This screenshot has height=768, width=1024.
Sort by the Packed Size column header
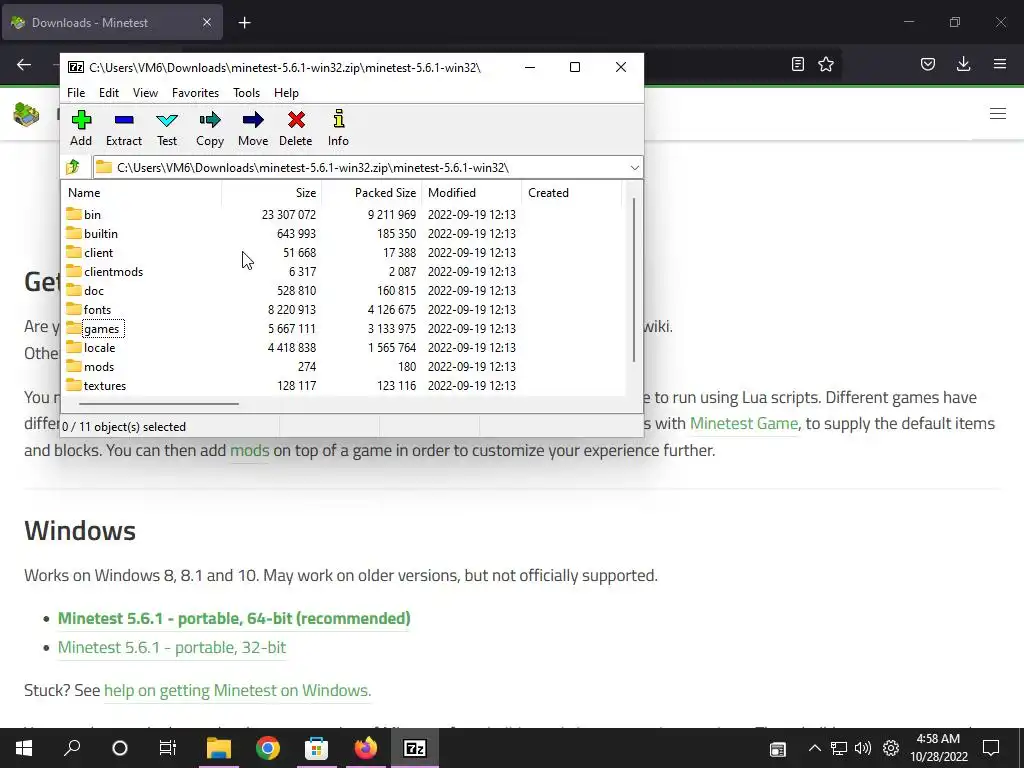click(x=372, y=193)
